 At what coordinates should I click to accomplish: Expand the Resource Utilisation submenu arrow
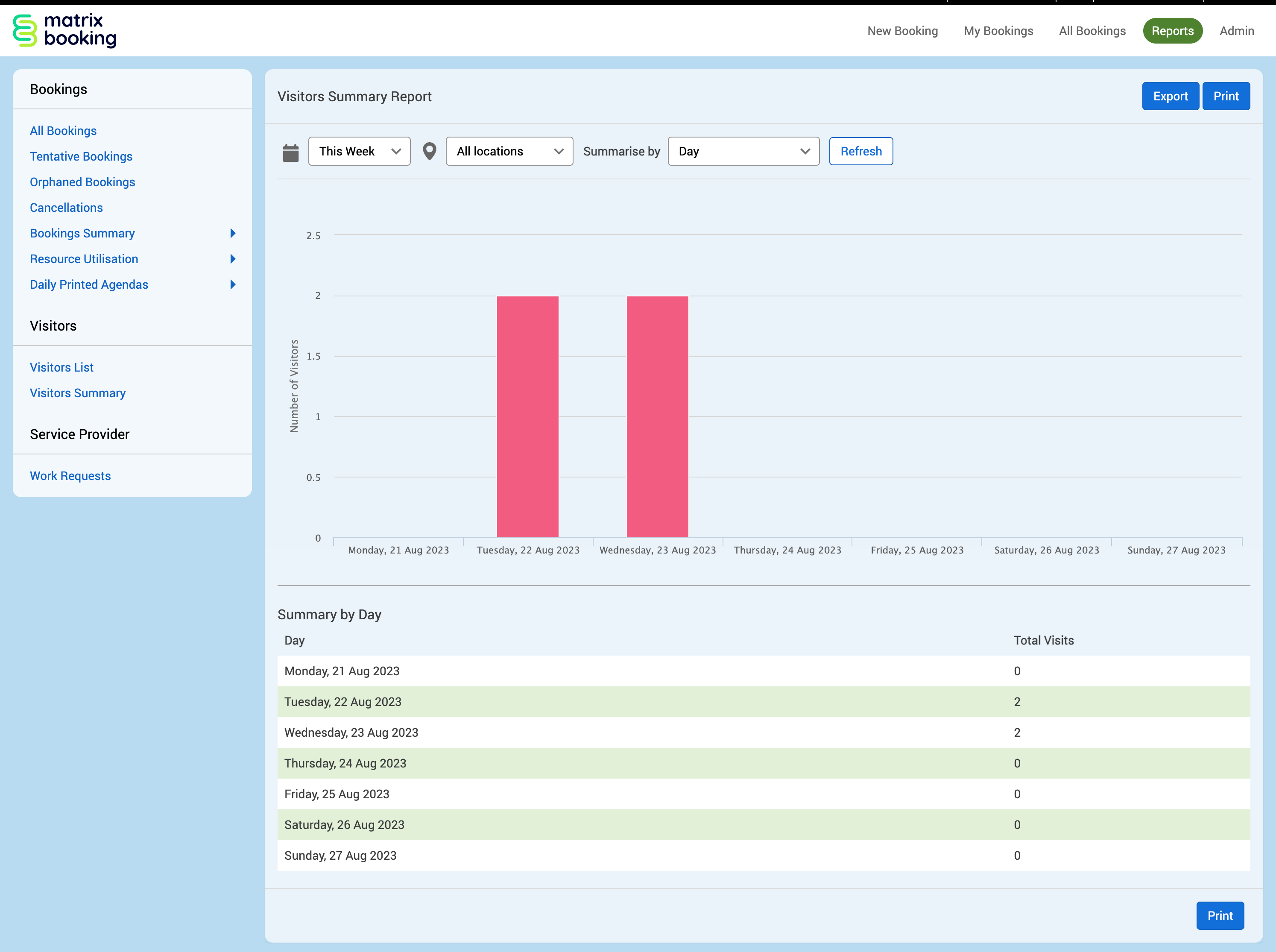pos(233,259)
